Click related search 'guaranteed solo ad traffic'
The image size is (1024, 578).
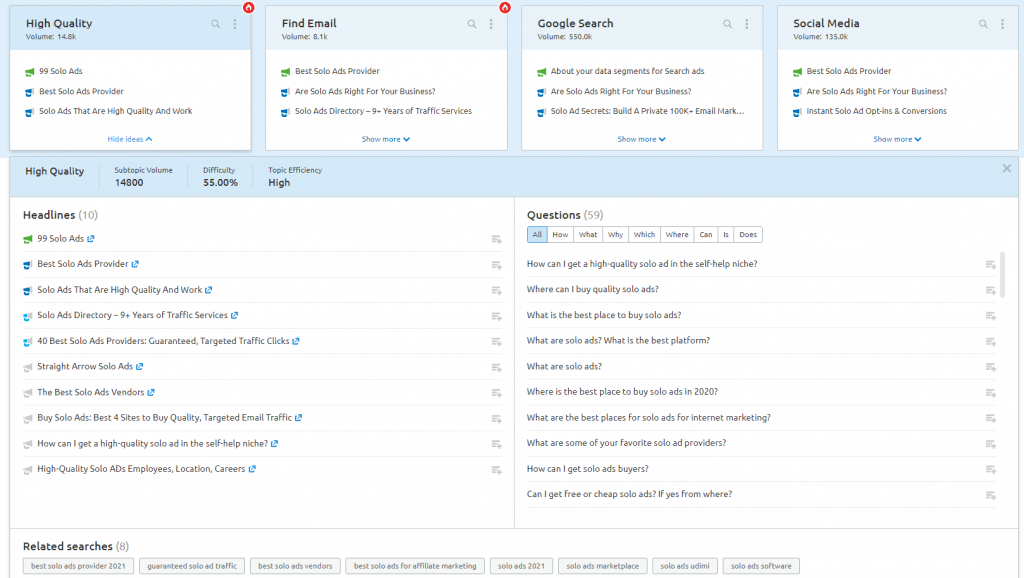(x=192, y=566)
